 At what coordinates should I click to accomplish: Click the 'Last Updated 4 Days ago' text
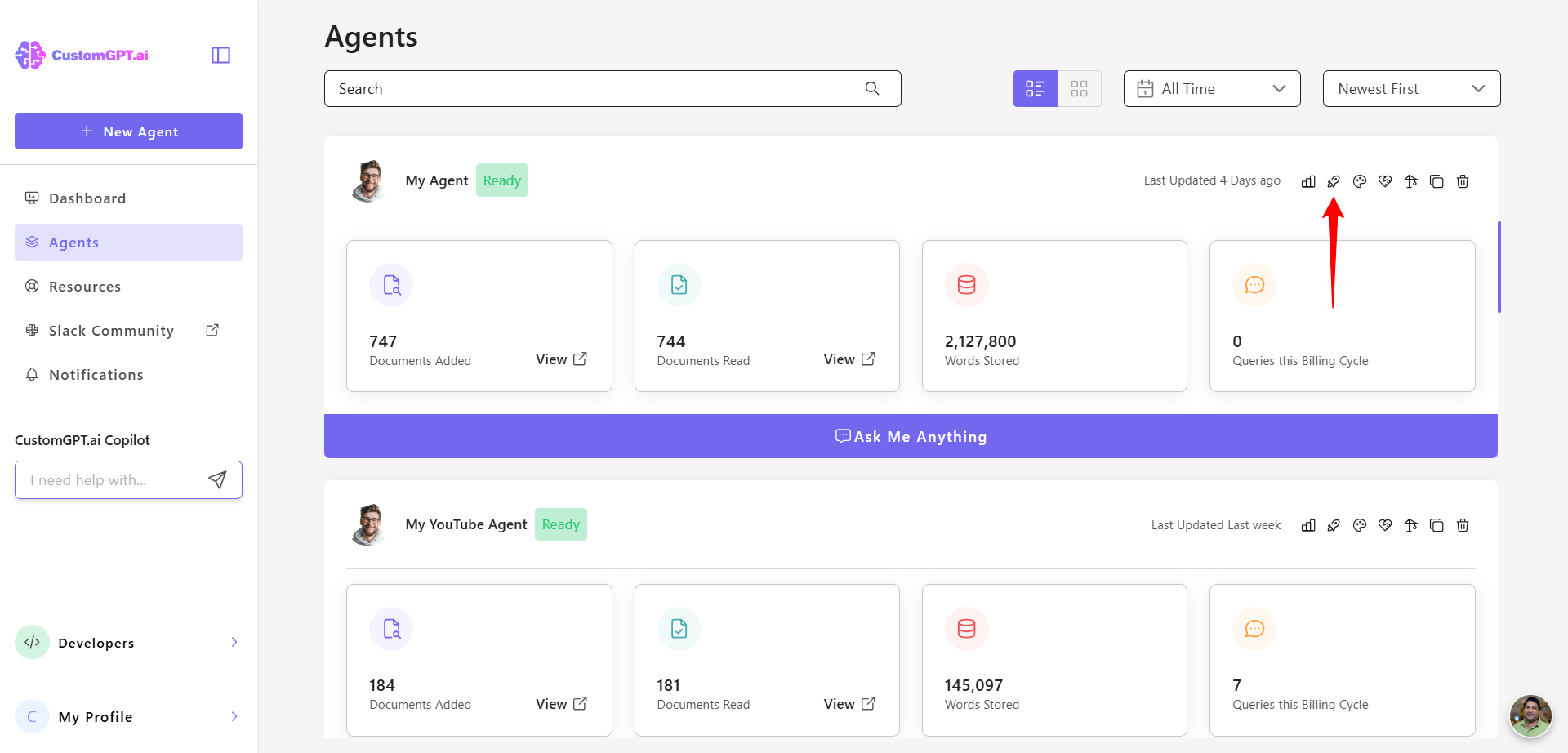[1212, 180]
